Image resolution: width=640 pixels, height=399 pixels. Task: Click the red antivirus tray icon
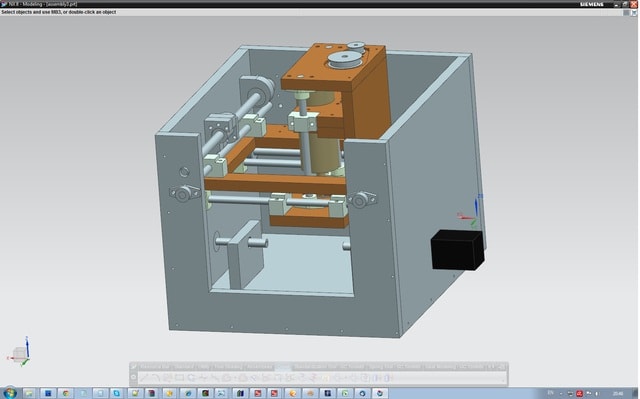click(x=579, y=394)
